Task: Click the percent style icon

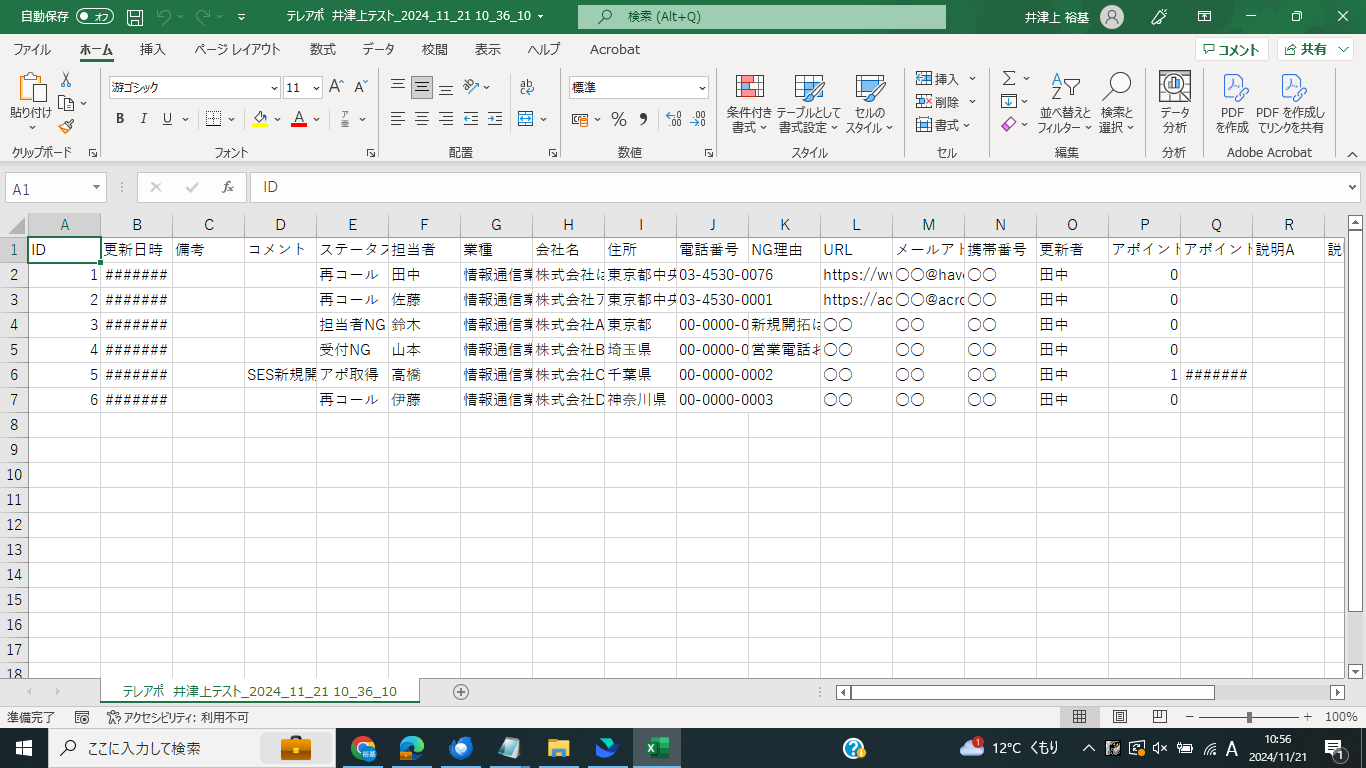Action: click(619, 119)
